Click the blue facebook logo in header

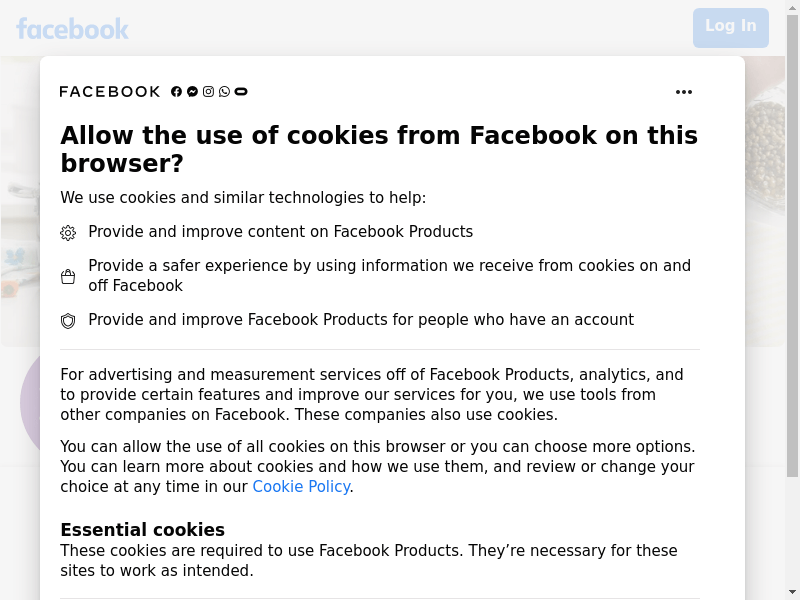72,29
